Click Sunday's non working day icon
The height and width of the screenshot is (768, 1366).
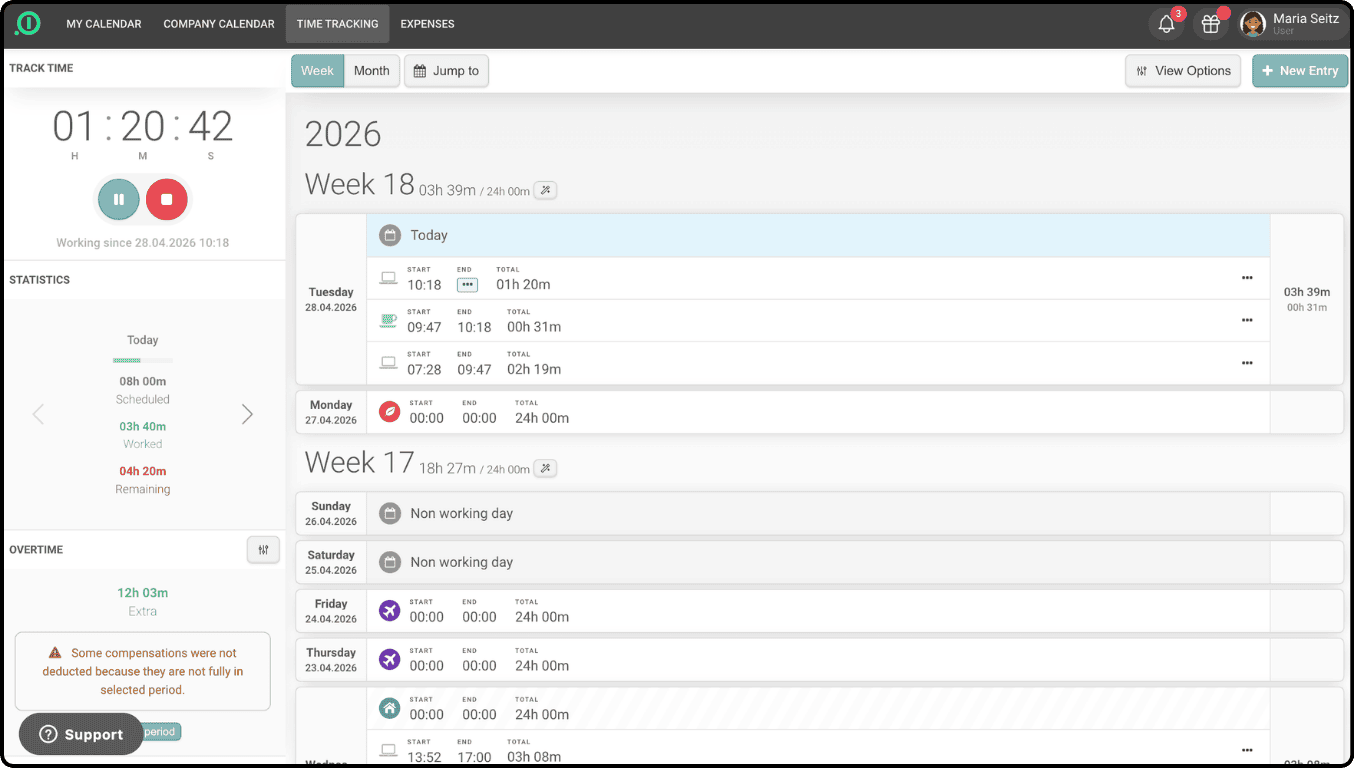(390, 513)
